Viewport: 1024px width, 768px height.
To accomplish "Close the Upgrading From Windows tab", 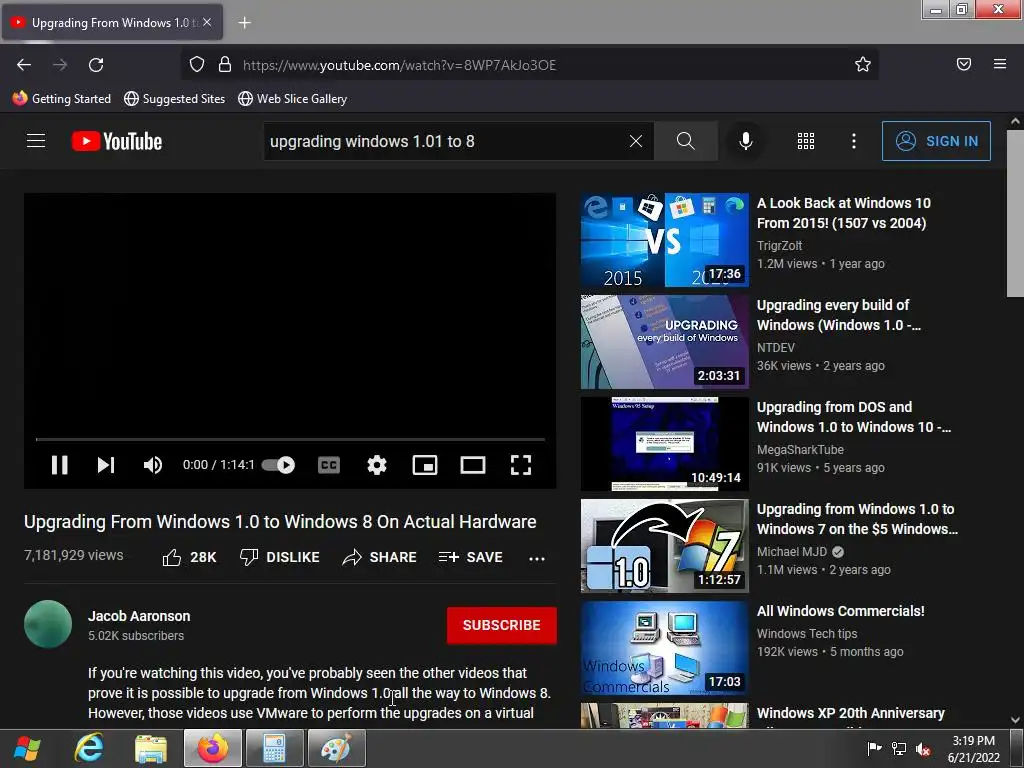I will 207,22.
